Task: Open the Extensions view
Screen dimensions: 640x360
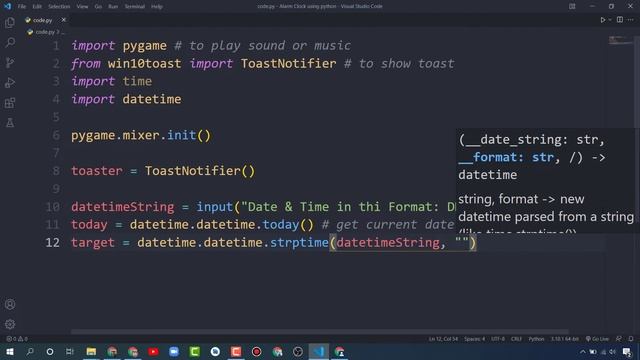Action: [x=10, y=102]
